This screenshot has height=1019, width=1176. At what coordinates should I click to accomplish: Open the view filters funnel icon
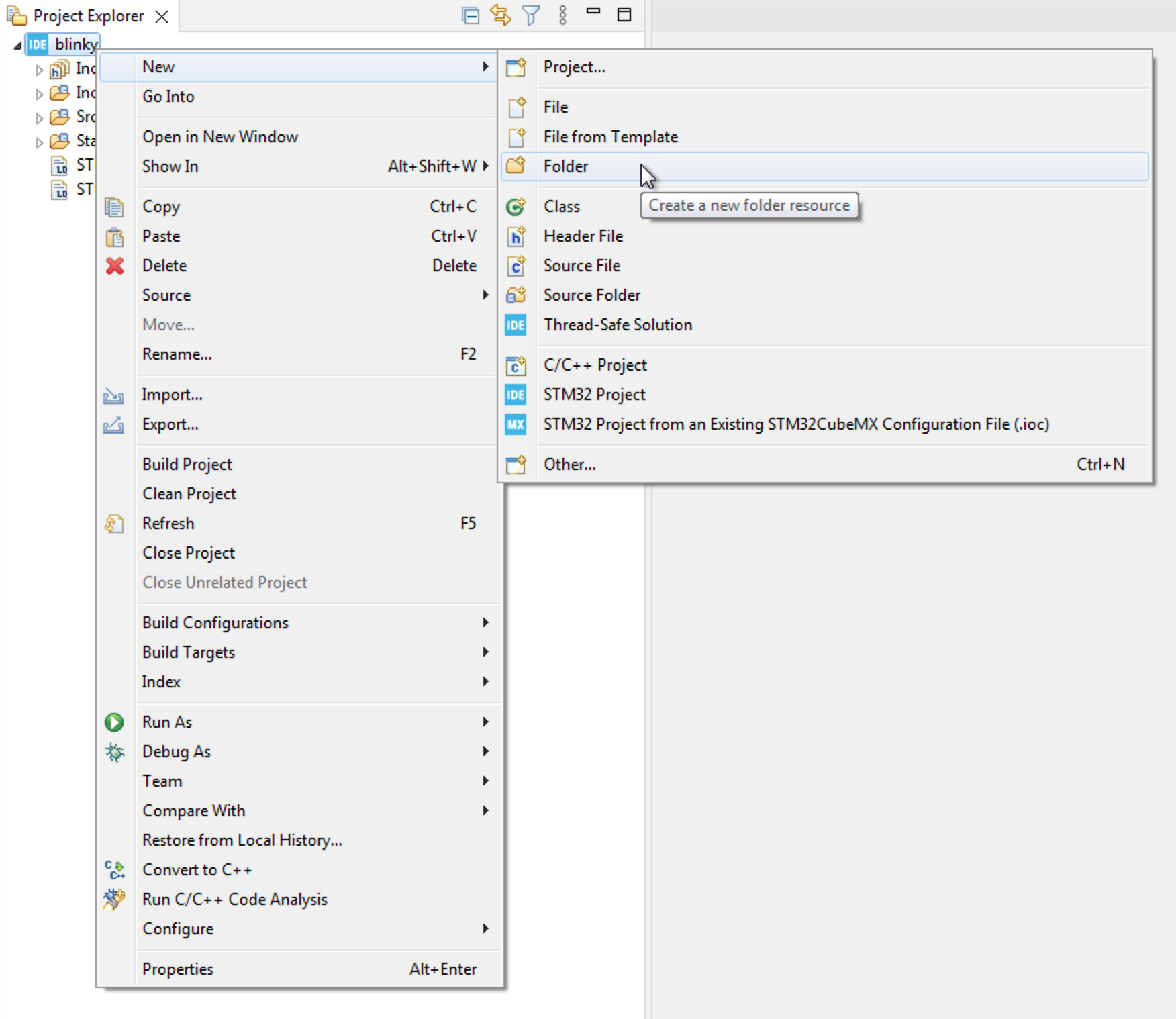530,15
